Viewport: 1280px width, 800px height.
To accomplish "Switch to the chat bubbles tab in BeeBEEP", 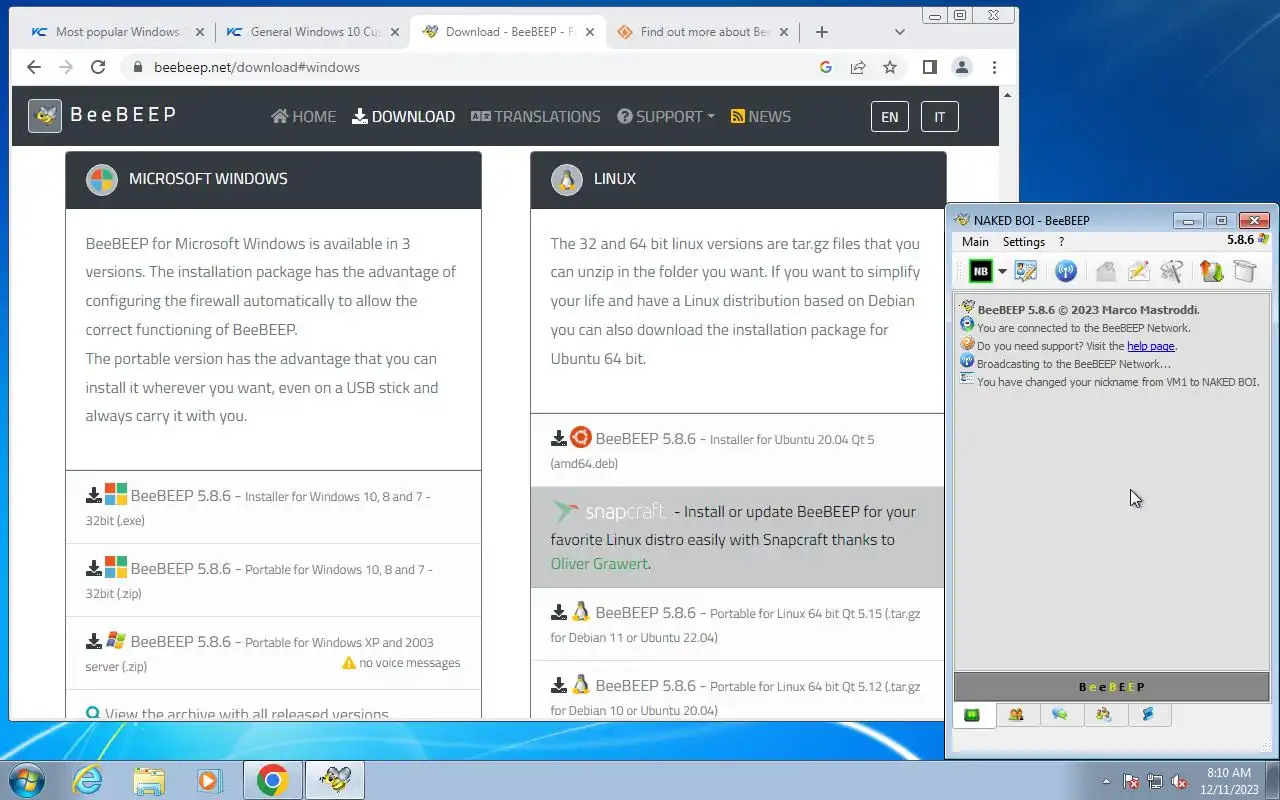I will [1060, 715].
